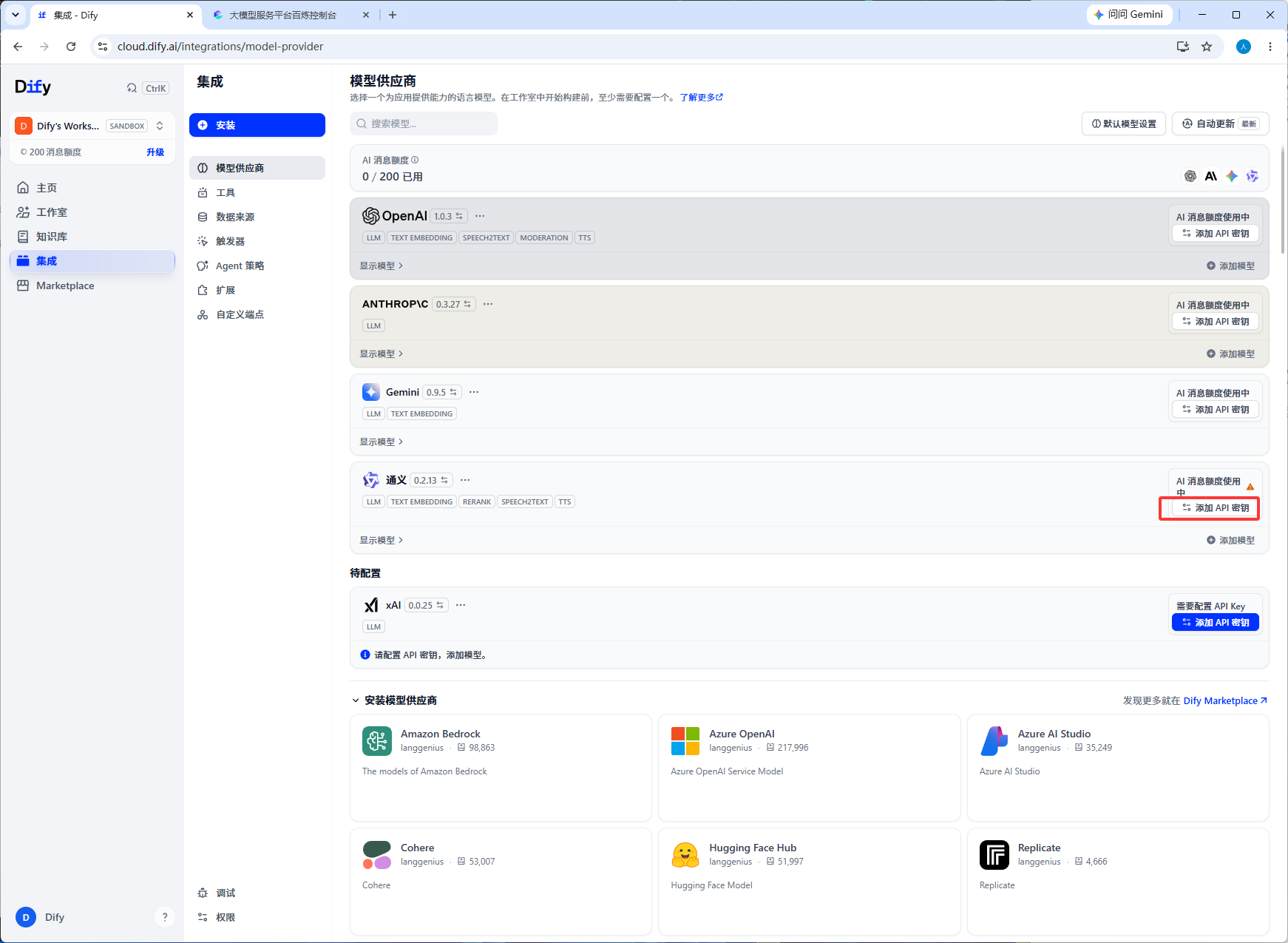Click the 升级 upgrade link
Viewport: 1288px width, 943px height.
click(155, 152)
